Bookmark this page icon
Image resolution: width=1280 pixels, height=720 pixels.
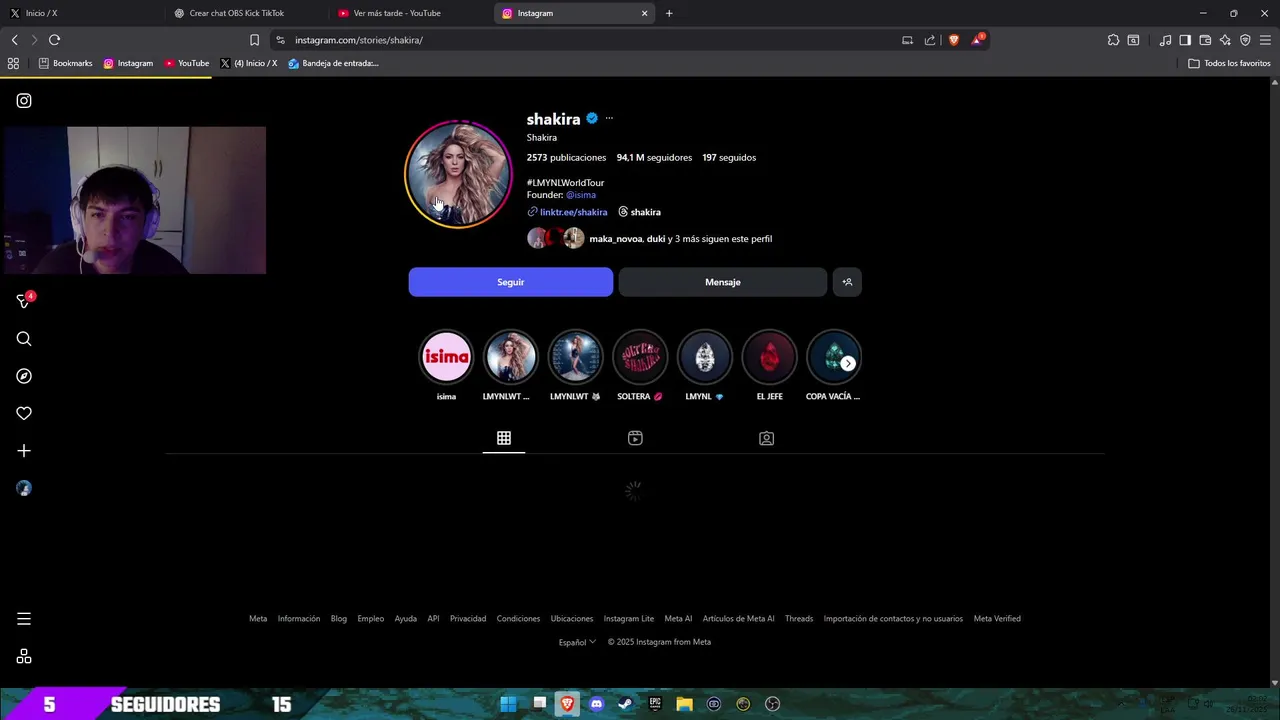[x=254, y=40]
